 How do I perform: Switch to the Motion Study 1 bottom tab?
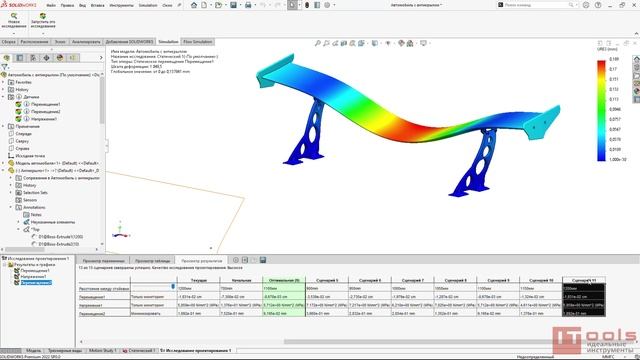102,350
